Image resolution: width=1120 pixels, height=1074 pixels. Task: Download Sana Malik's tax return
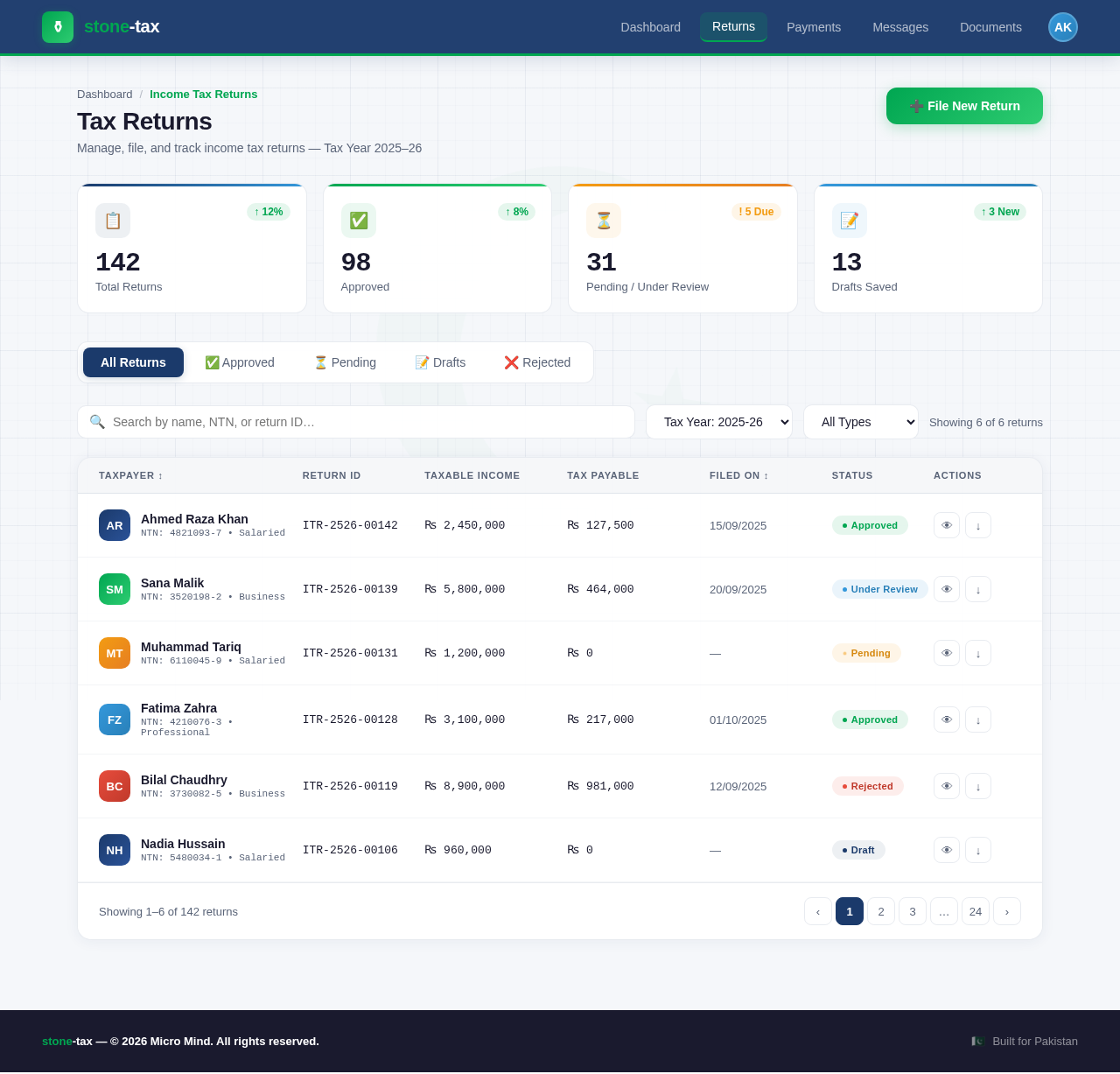point(977,589)
